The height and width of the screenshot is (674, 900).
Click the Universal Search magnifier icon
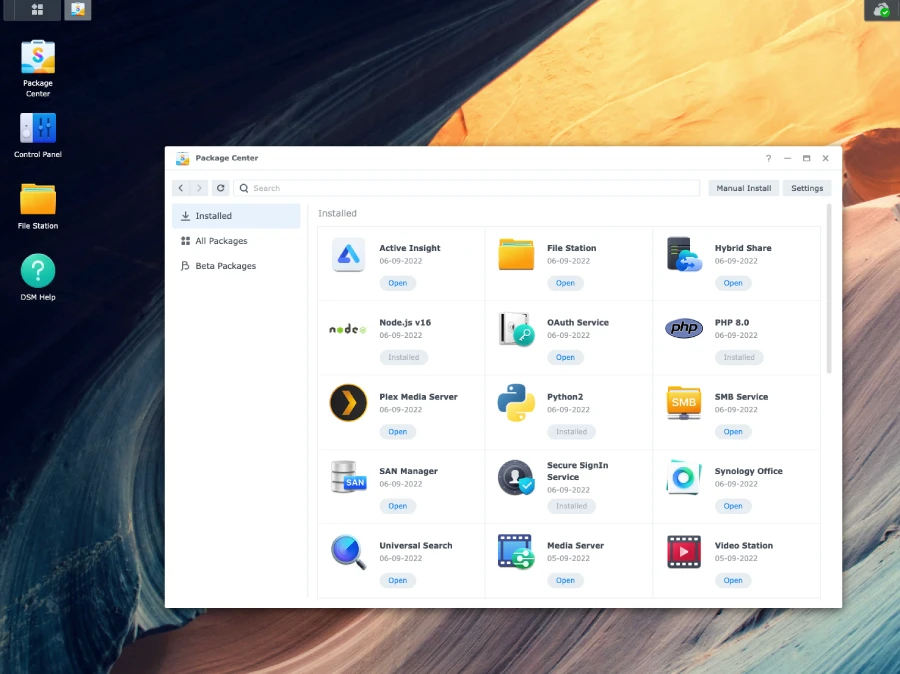(348, 552)
